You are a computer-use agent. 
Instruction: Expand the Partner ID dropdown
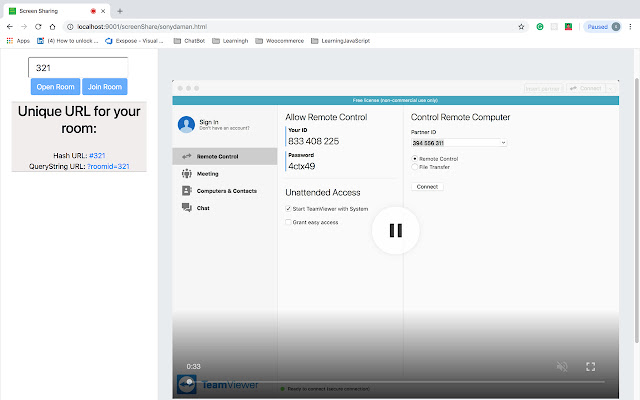click(x=502, y=143)
